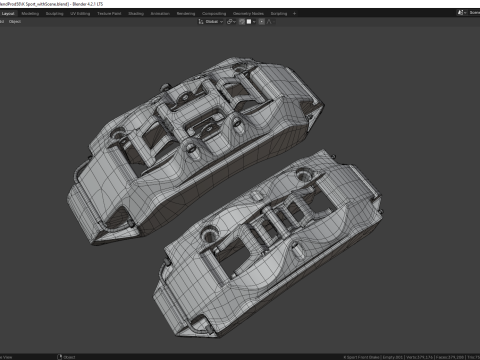Switch to the Layout workspace tab
The width and height of the screenshot is (480, 360).
coord(8,13)
